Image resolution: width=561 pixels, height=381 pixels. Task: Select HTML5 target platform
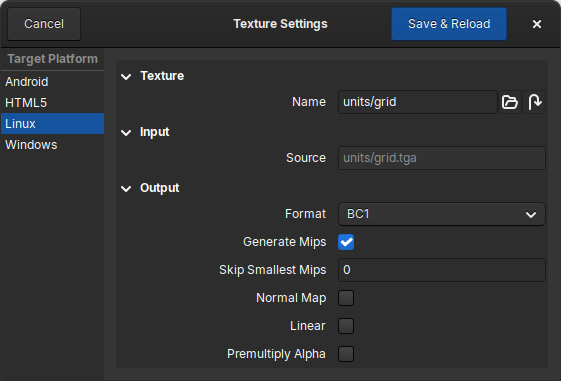52,103
